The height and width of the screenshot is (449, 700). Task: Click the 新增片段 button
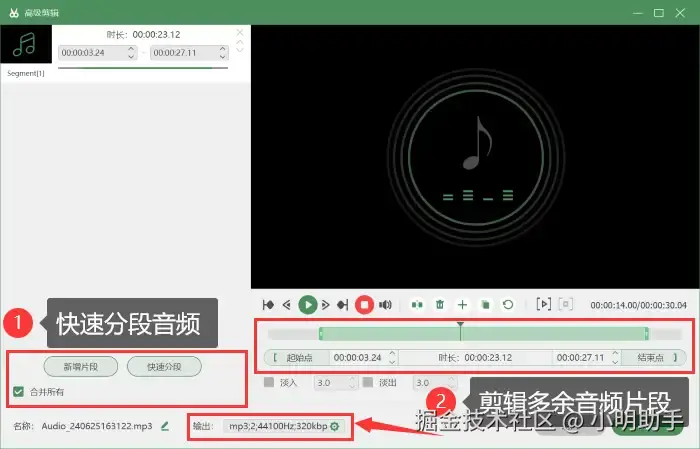point(81,367)
